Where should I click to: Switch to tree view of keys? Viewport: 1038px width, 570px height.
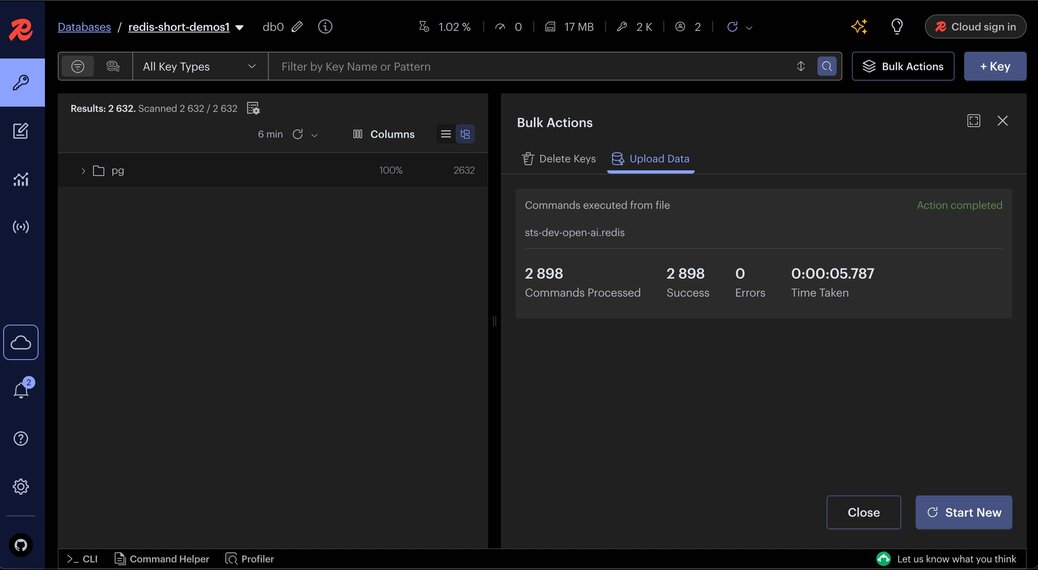tap(465, 134)
